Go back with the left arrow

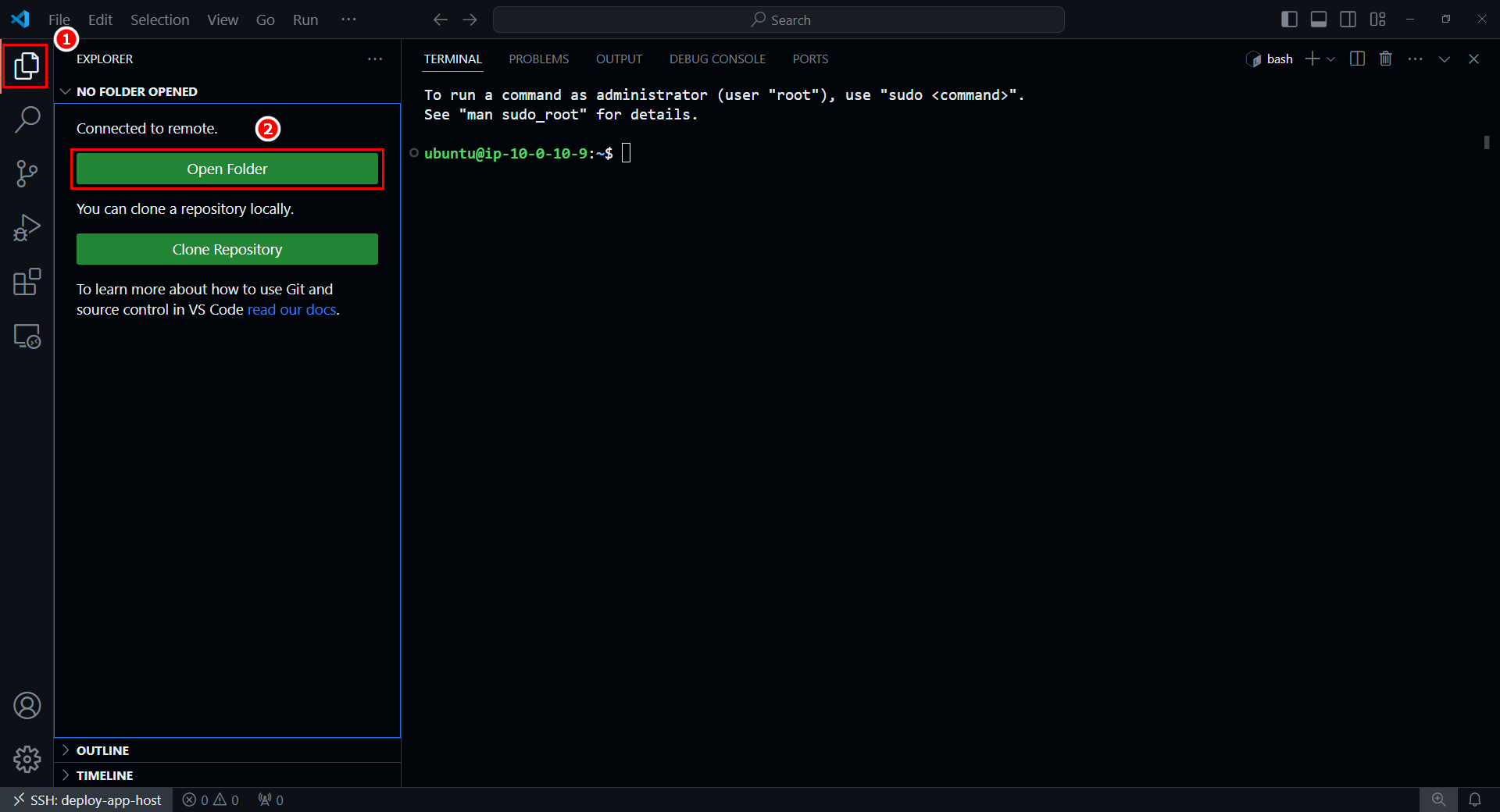click(x=441, y=20)
